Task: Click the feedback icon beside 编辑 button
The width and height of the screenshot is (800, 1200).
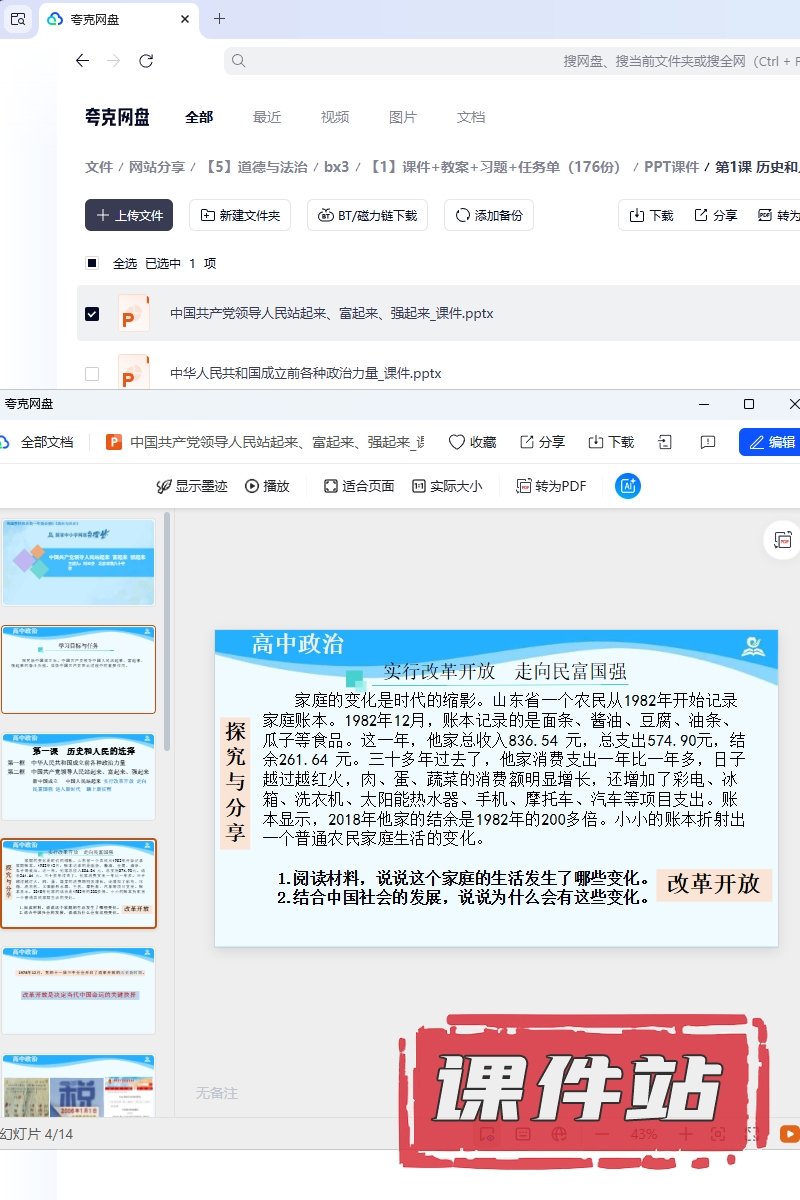Action: (708, 442)
